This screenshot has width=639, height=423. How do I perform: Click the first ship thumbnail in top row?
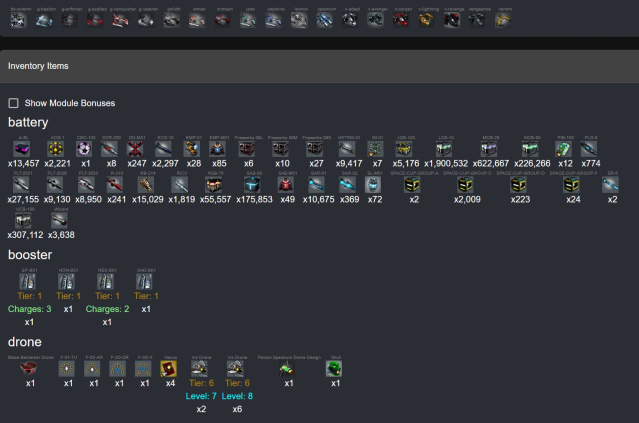(x=18, y=19)
